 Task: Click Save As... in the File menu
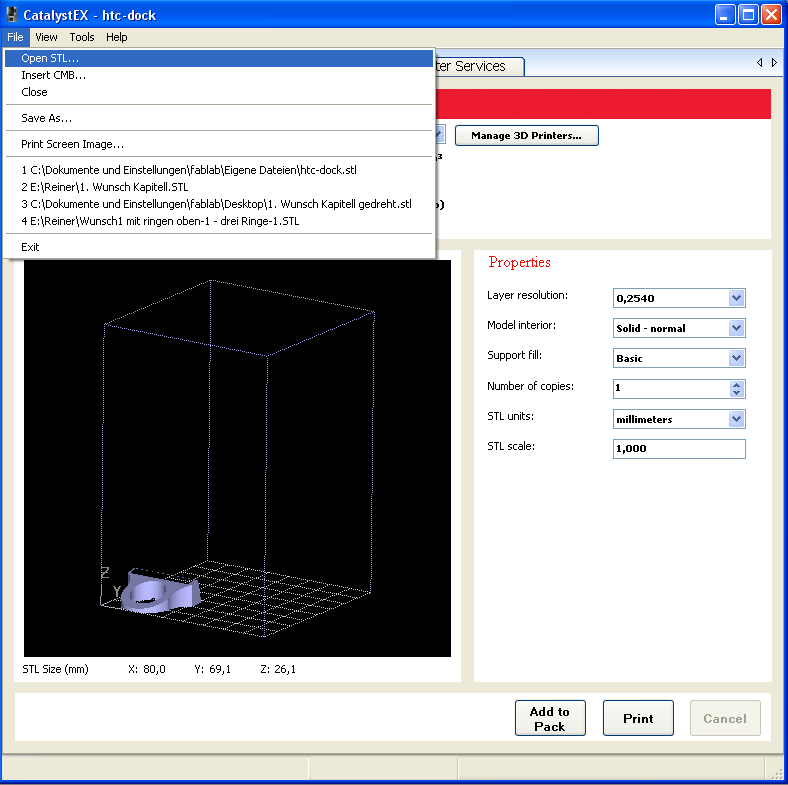[46, 118]
